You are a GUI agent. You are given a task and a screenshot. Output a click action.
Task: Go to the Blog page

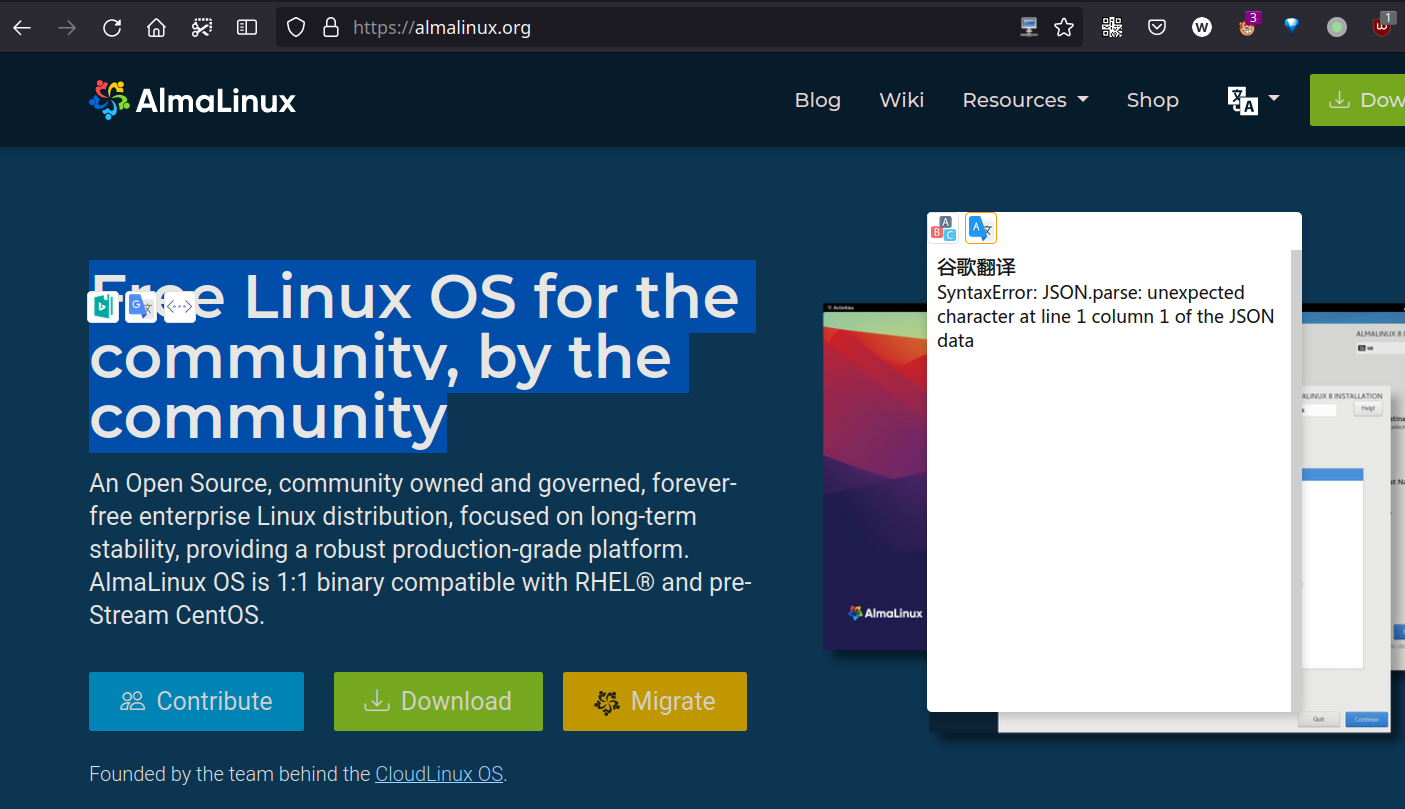click(x=817, y=100)
